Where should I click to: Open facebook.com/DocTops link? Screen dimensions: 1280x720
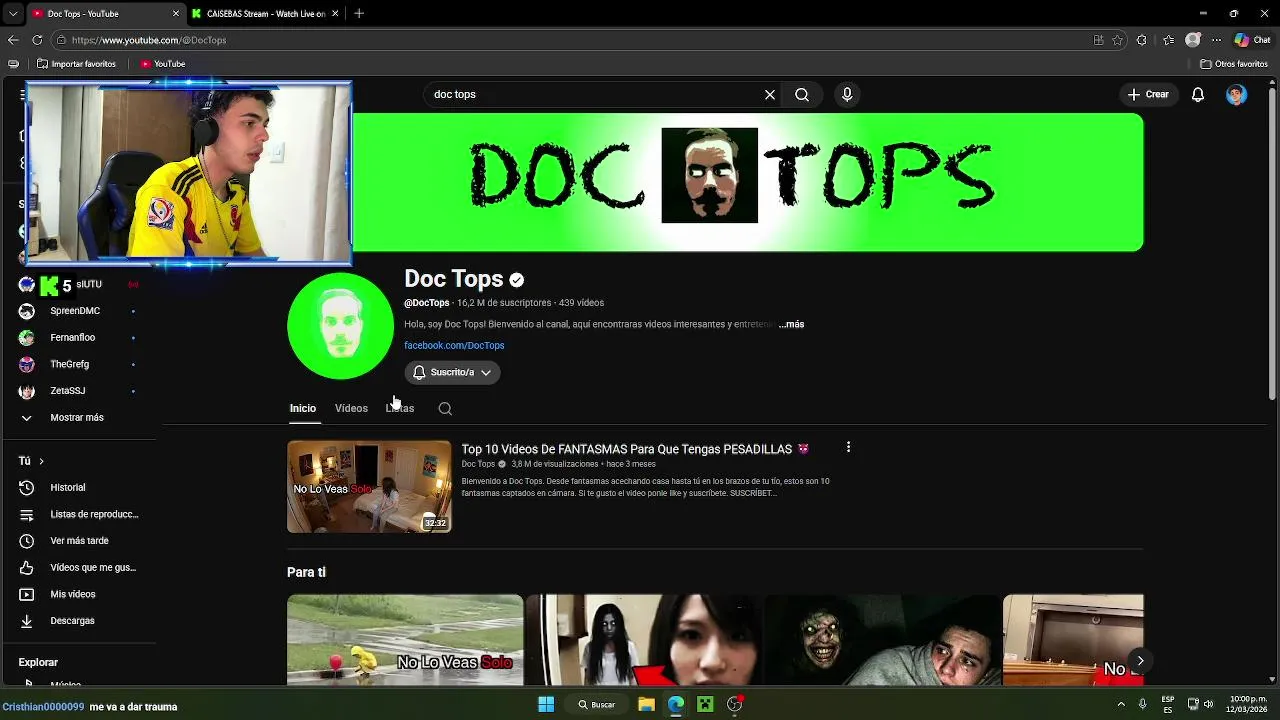(x=454, y=345)
